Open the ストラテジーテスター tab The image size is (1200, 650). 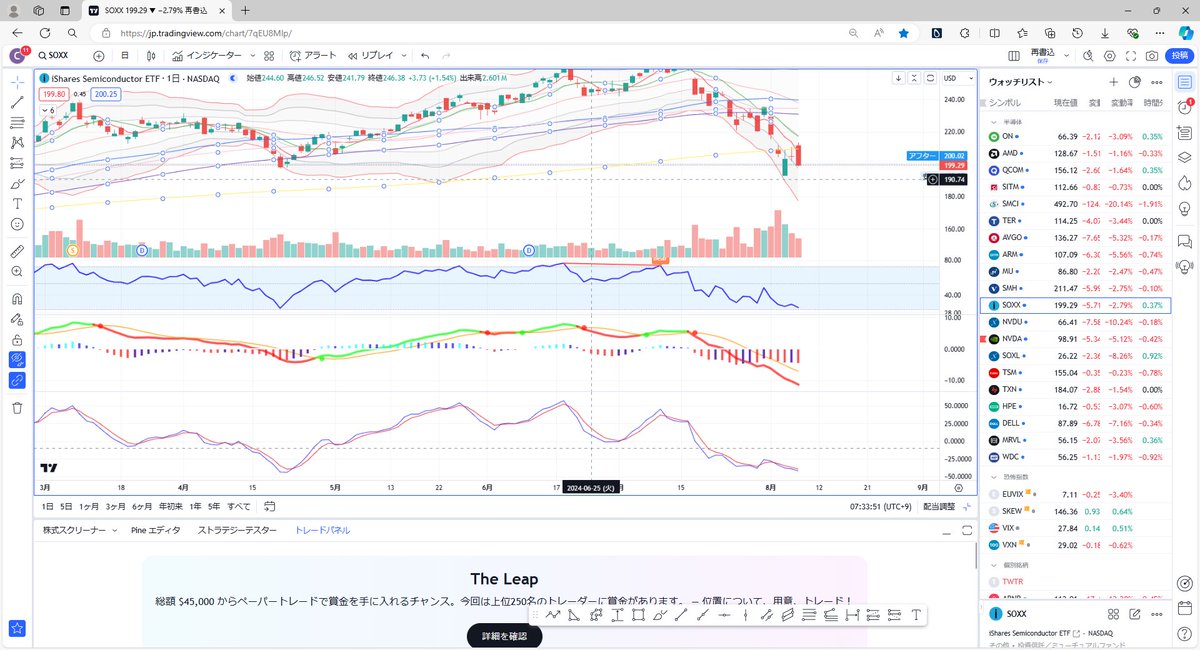pos(237,530)
